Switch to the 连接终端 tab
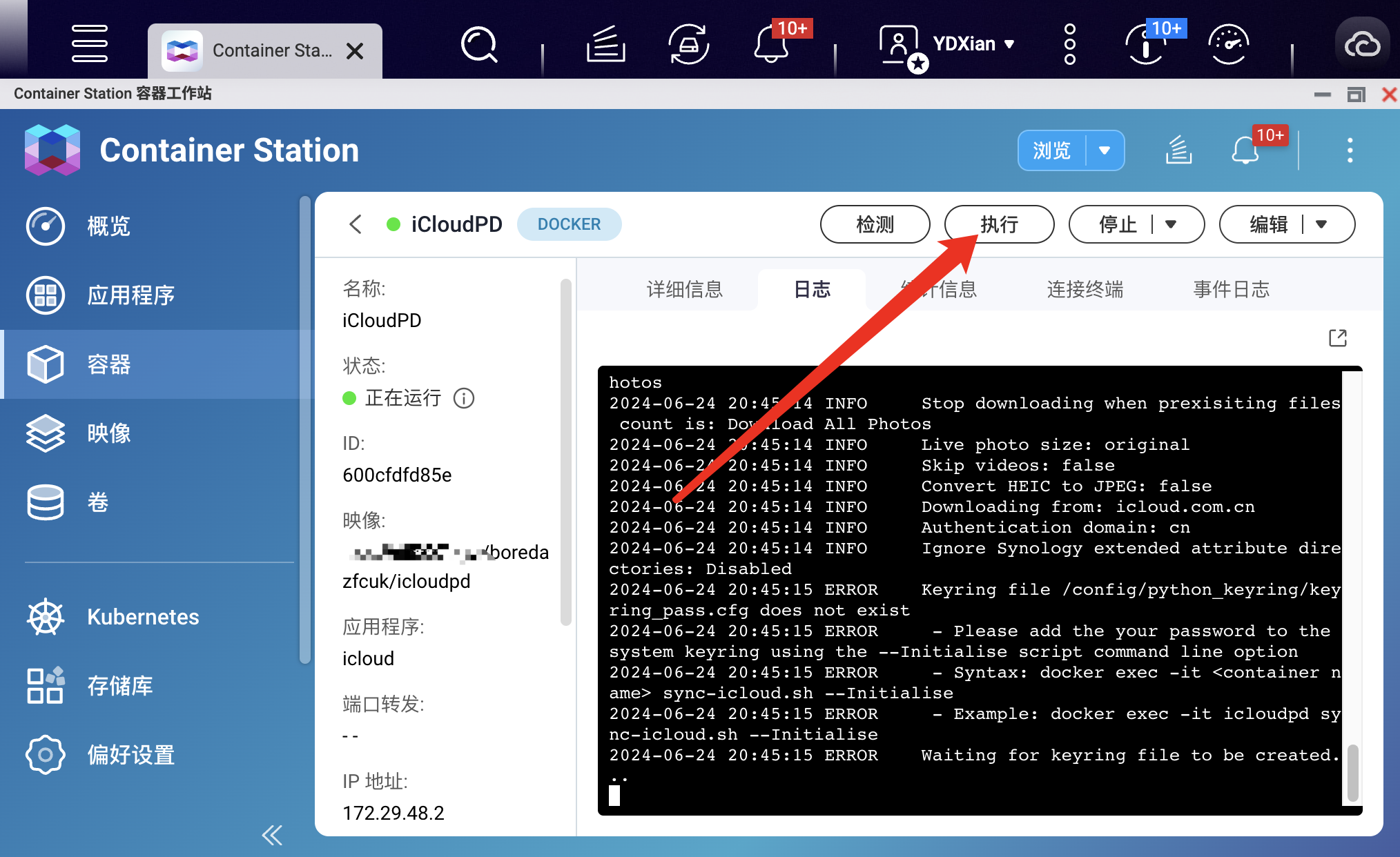Image resolution: width=1400 pixels, height=857 pixels. click(x=1085, y=289)
